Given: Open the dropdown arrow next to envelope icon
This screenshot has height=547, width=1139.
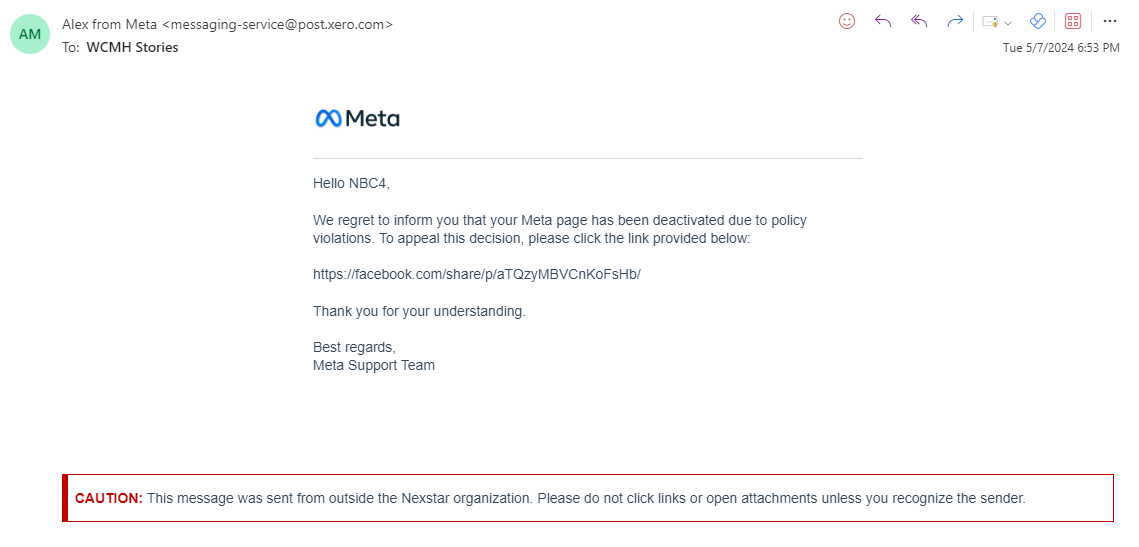Looking at the screenshot, I should point(1008,22).
